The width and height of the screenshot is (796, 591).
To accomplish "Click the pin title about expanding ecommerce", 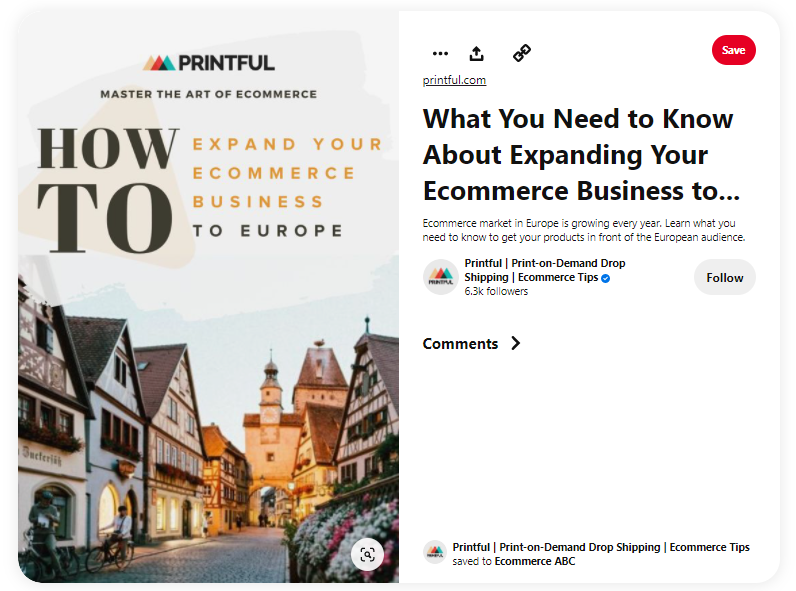I will [x=578, y=155].
